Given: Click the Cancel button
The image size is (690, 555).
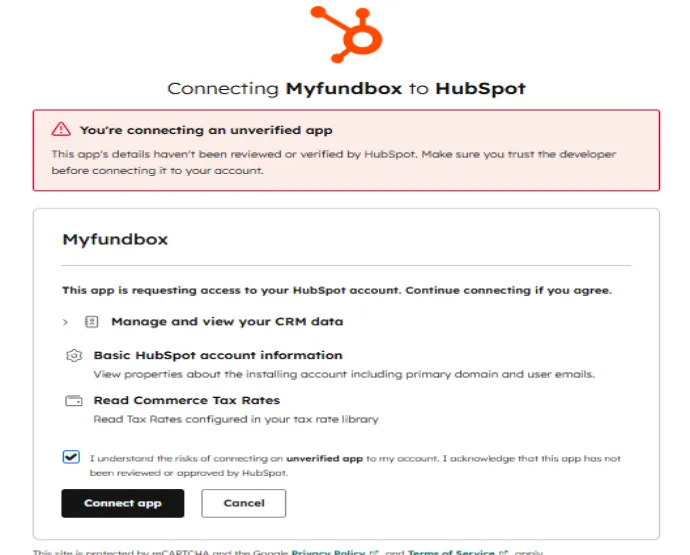Looking at the screenshot, I should pos(244,503).
